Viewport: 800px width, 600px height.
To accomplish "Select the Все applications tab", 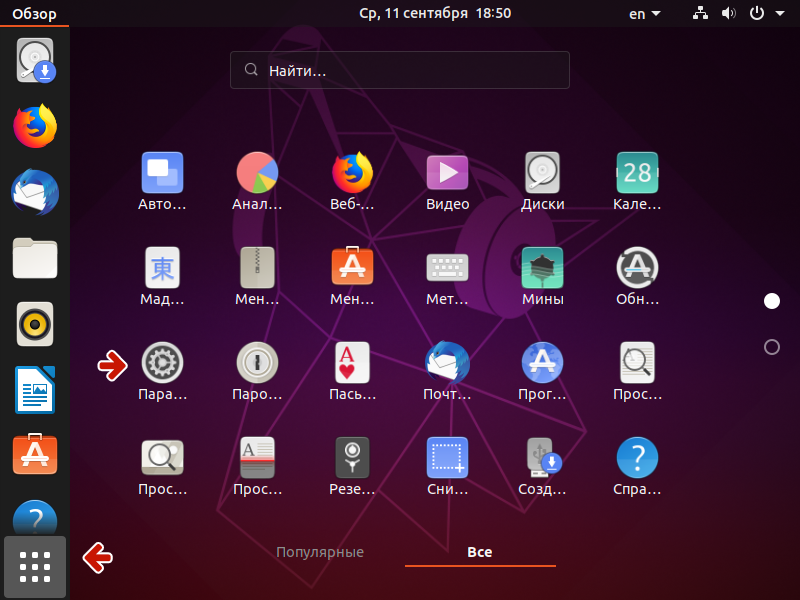I will 480,551.
